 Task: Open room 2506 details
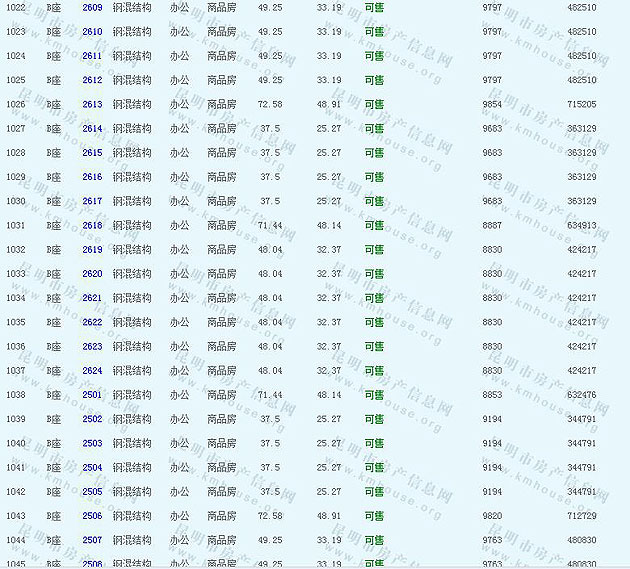tap(92, 516)
